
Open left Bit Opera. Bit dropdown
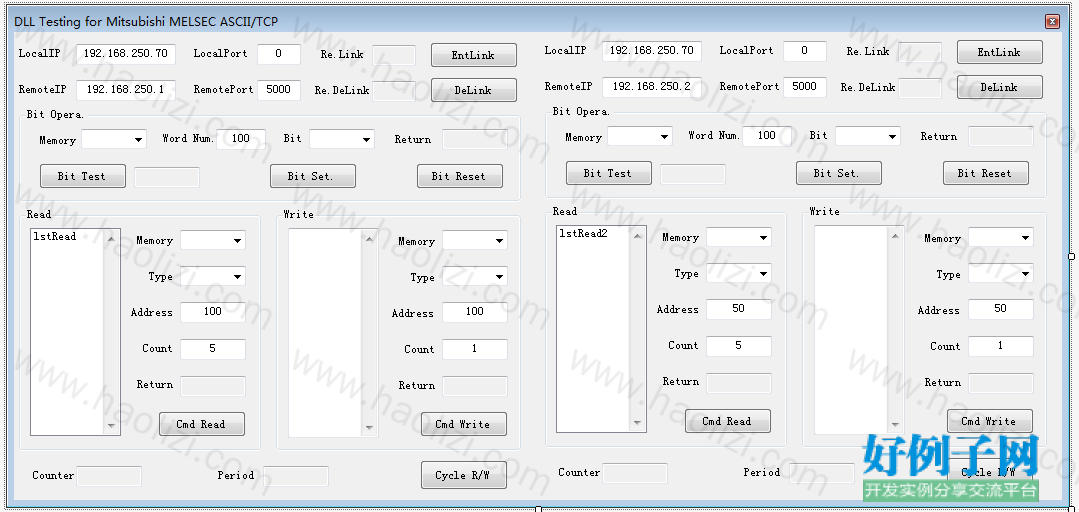[x=341, y=140]
